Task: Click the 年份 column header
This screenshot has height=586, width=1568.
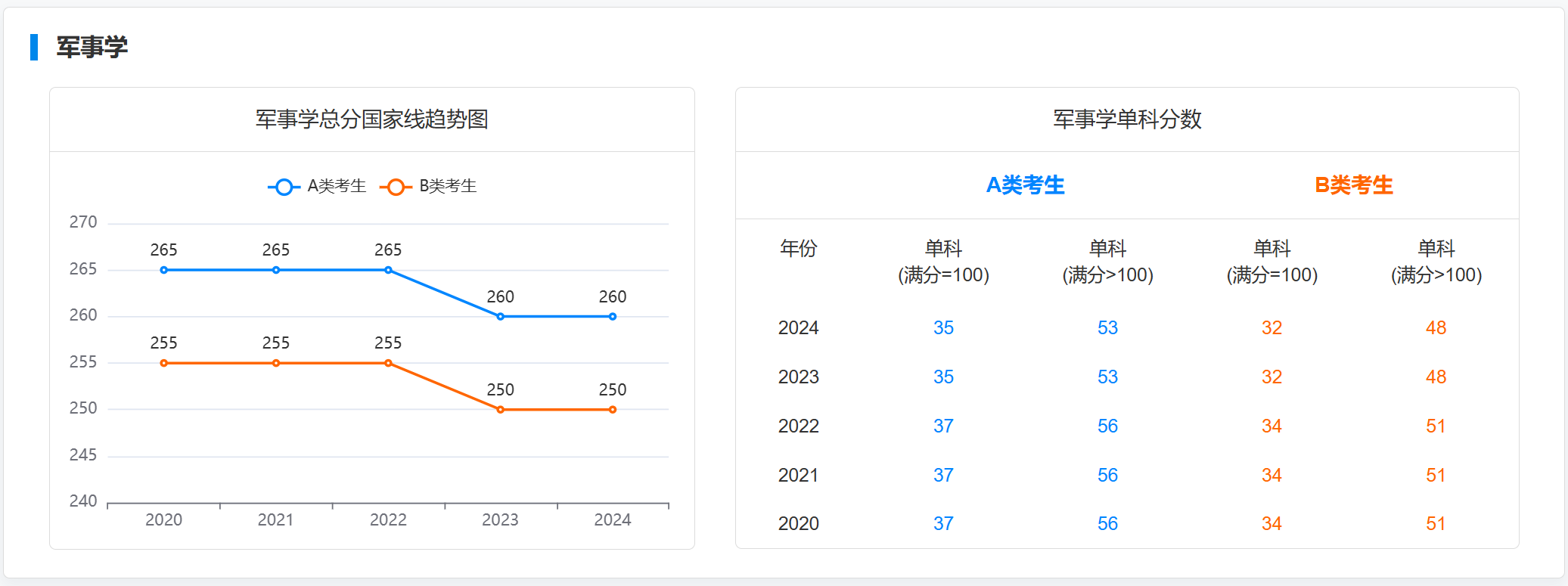Action: point(798,249)
